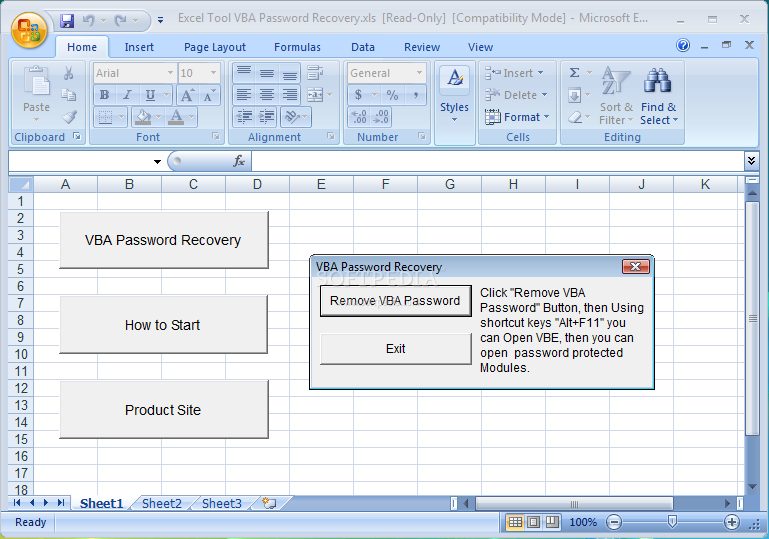Apply percent style format
Viewport: 769px width, 539px height.
tap(392, 95)
